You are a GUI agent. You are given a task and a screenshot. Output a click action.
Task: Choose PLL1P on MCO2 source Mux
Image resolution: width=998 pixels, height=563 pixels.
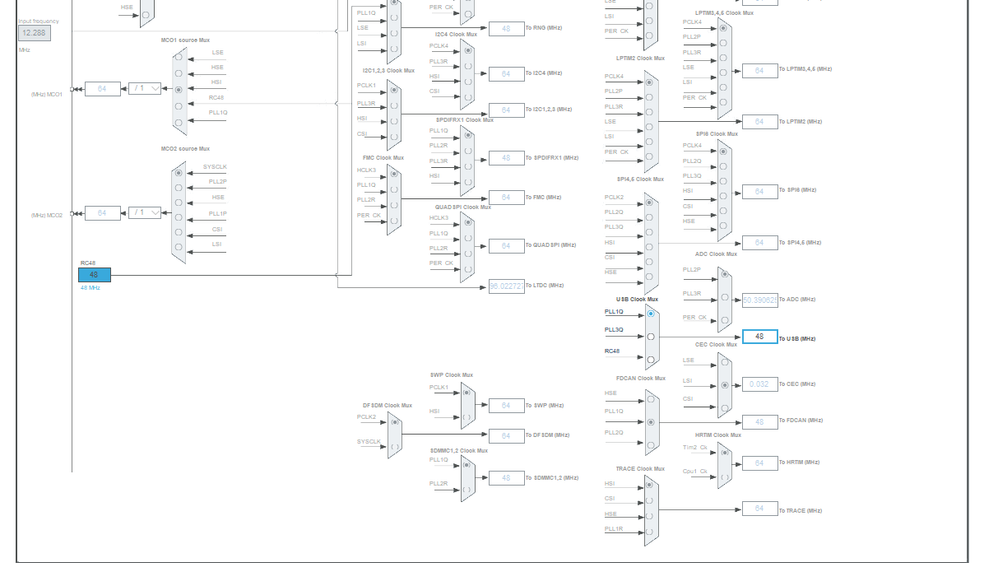point(179,218)
